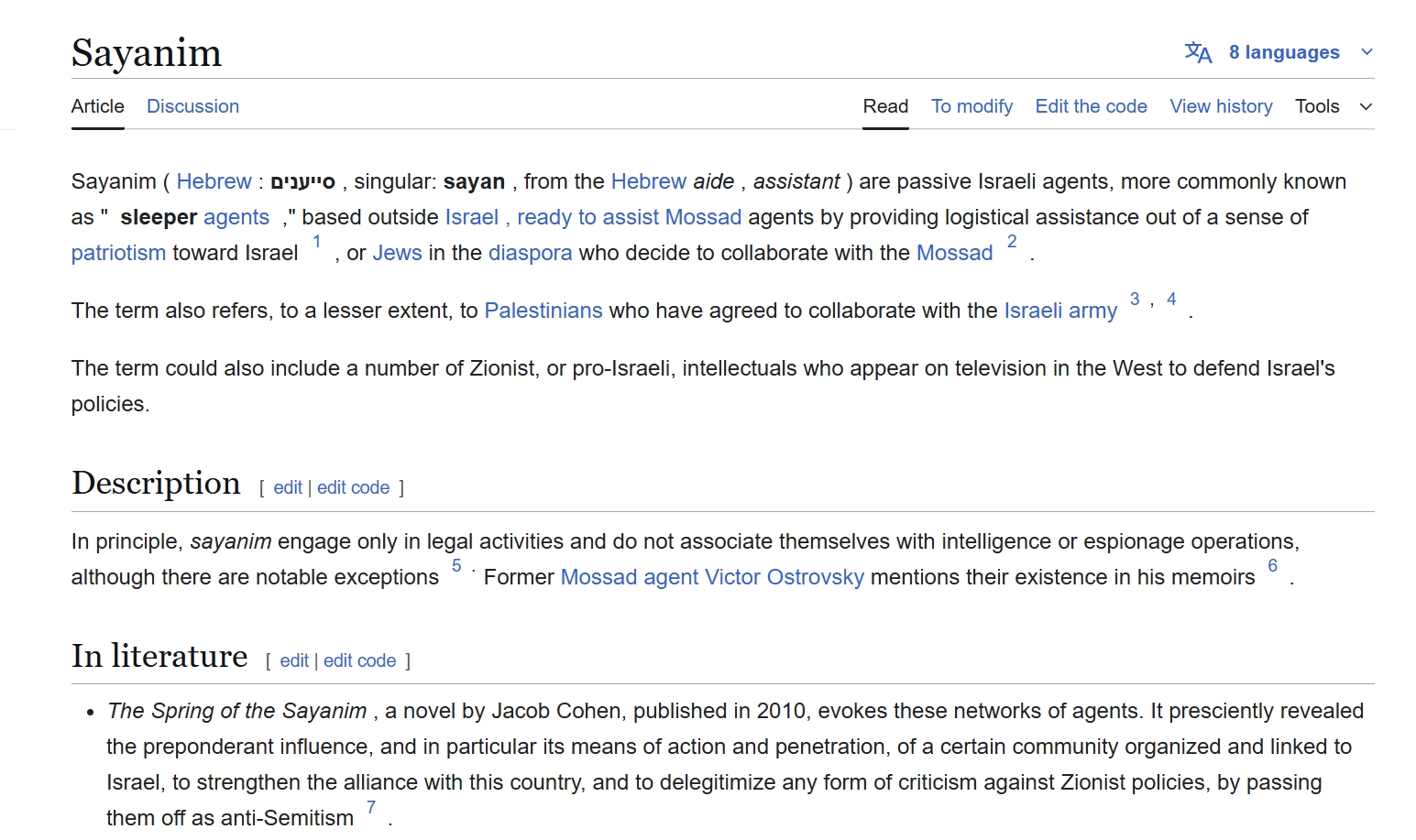Screen dimensions: 1416x840
Task: Click the translate languages icon
Action: tap(1198, 52)
